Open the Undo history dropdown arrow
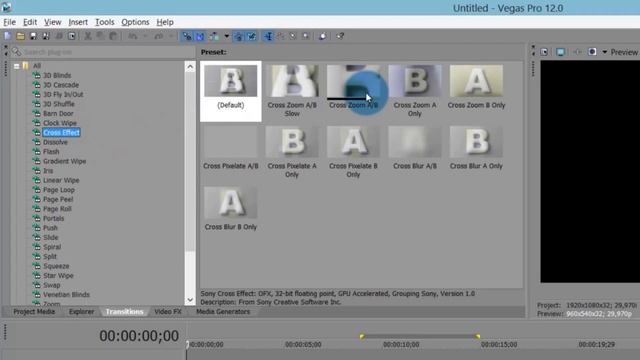Viewport: 640px width, 360px height. coord(145,36)
